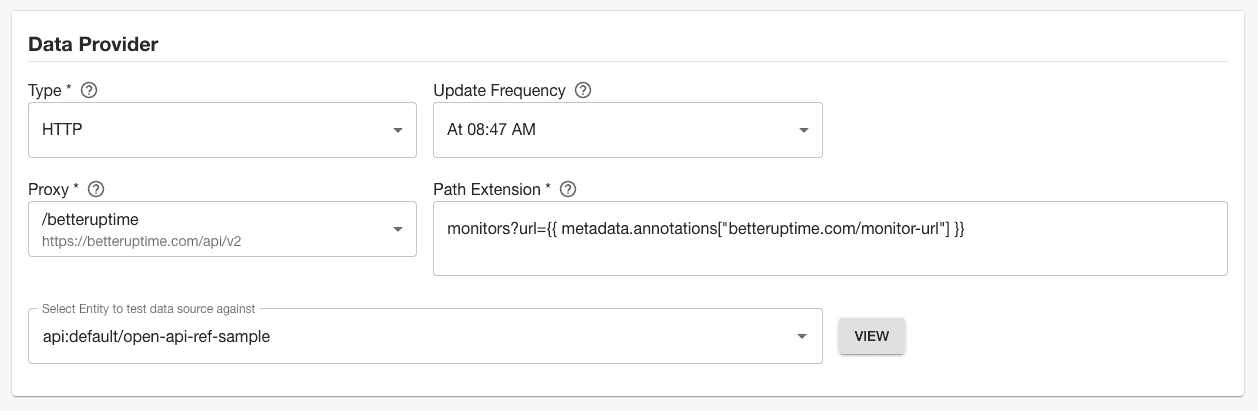Click the 'Select Entity to test' label
Image resolution: width=1258 pixels, height=411 pixels.
(149, 308)
